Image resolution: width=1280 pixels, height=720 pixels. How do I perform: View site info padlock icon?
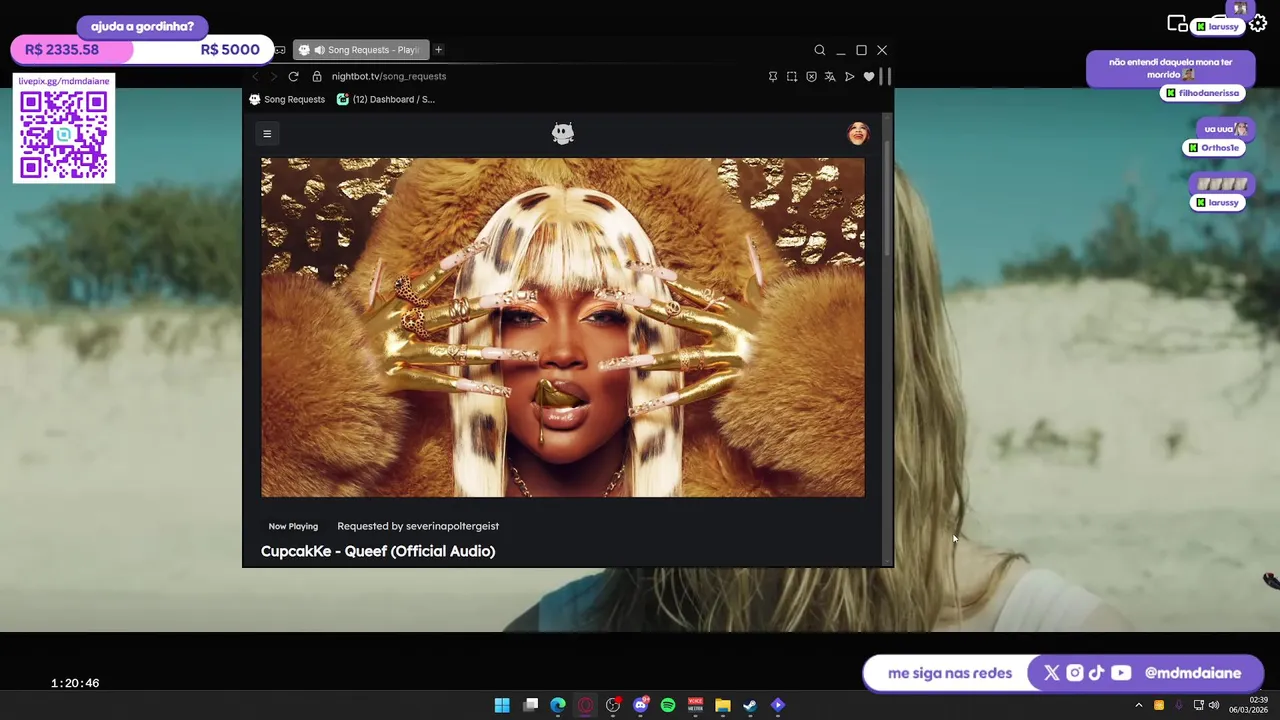click(317, 76)
